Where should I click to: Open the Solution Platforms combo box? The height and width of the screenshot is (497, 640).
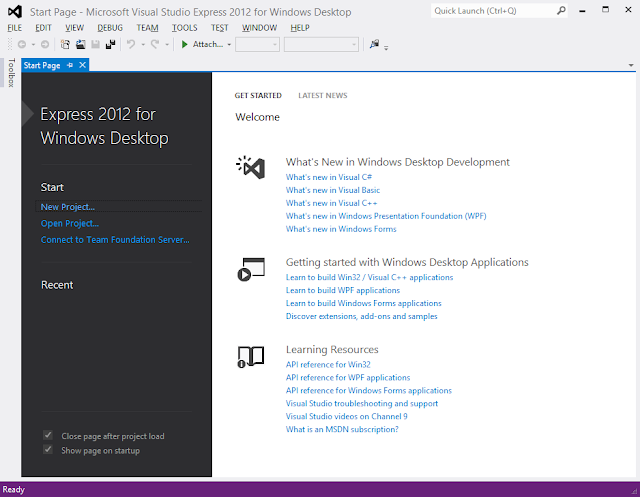point(321,44)
